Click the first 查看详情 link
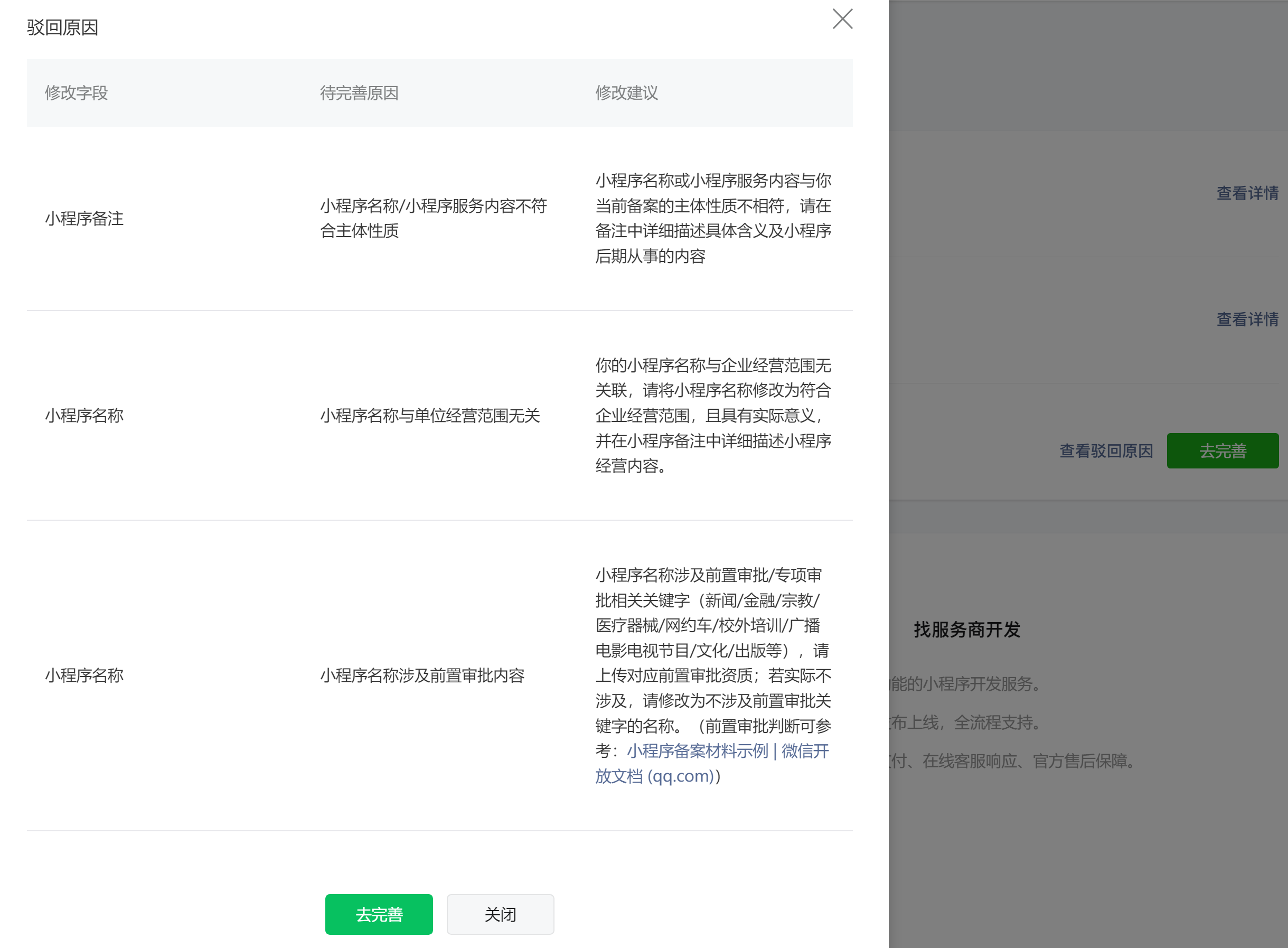 click(x=1247, y=193)
